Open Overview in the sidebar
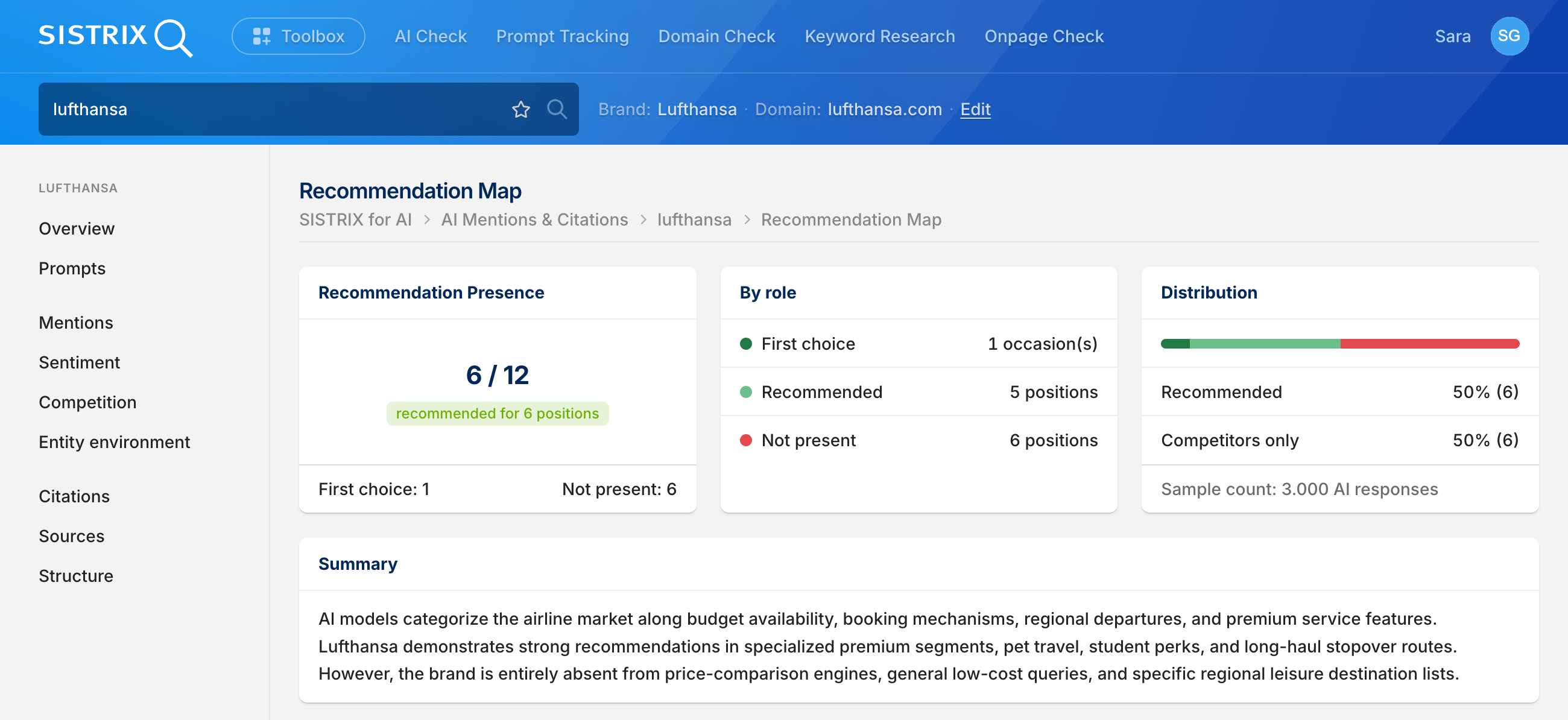The height and width of the screenshot is (720, 1568). coord(77,229)
